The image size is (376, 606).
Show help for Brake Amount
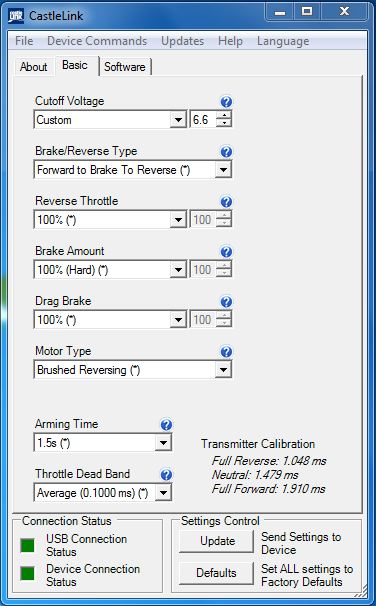226,252
